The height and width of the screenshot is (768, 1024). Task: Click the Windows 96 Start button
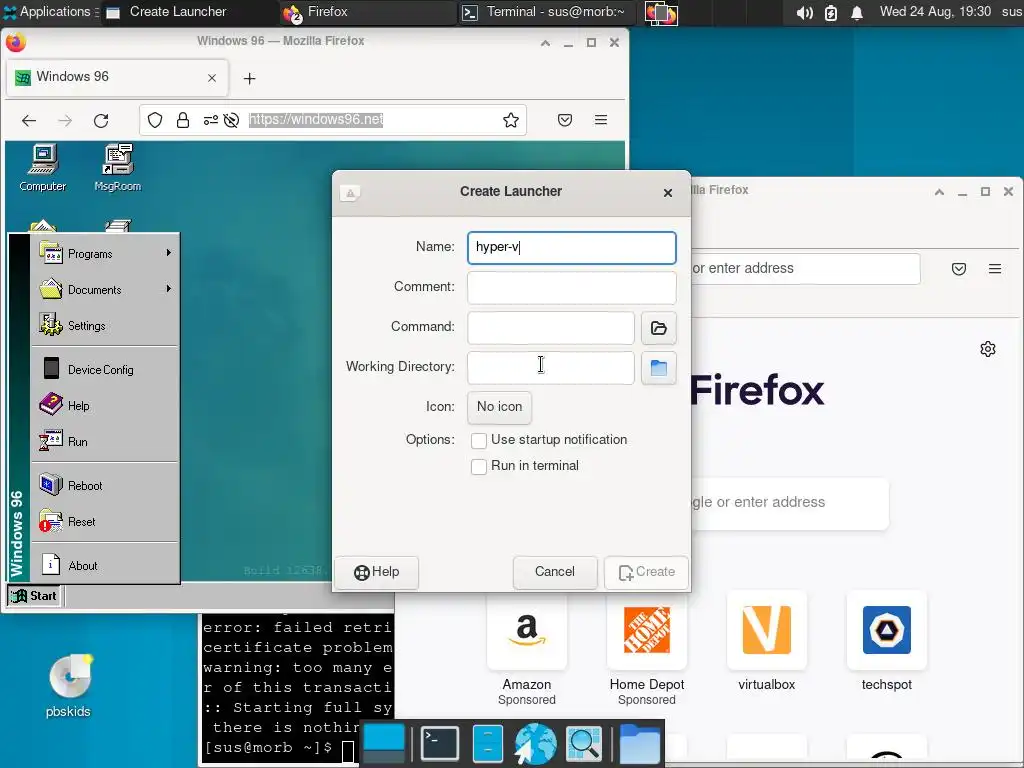(34, 596)
